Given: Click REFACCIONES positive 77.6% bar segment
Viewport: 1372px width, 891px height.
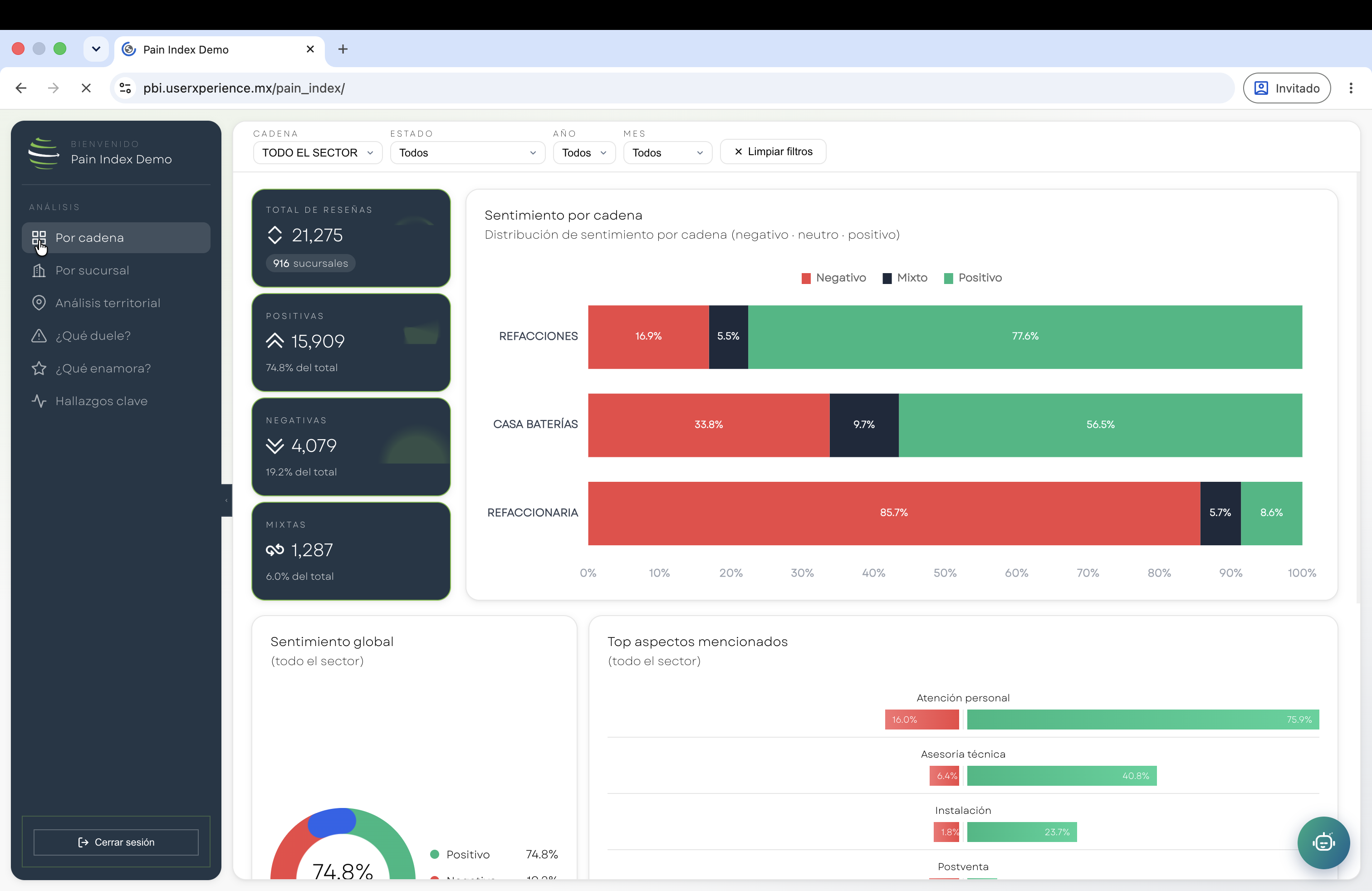Looking at the screenshot, I should pos(1025,337).
